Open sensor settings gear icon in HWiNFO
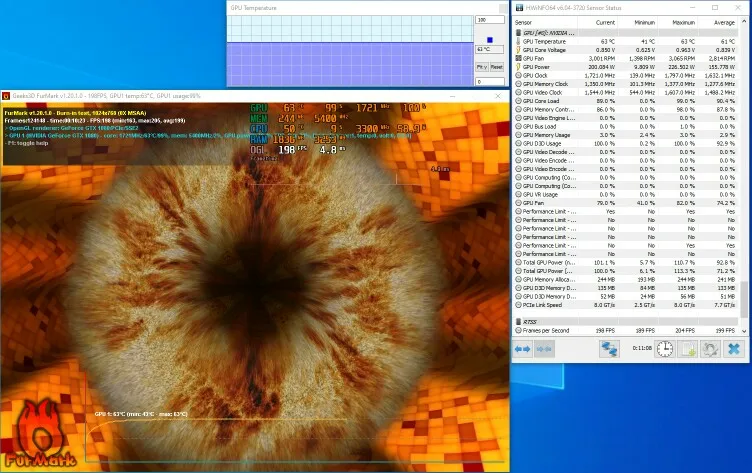The image size is (752, 473). point(710,349)
